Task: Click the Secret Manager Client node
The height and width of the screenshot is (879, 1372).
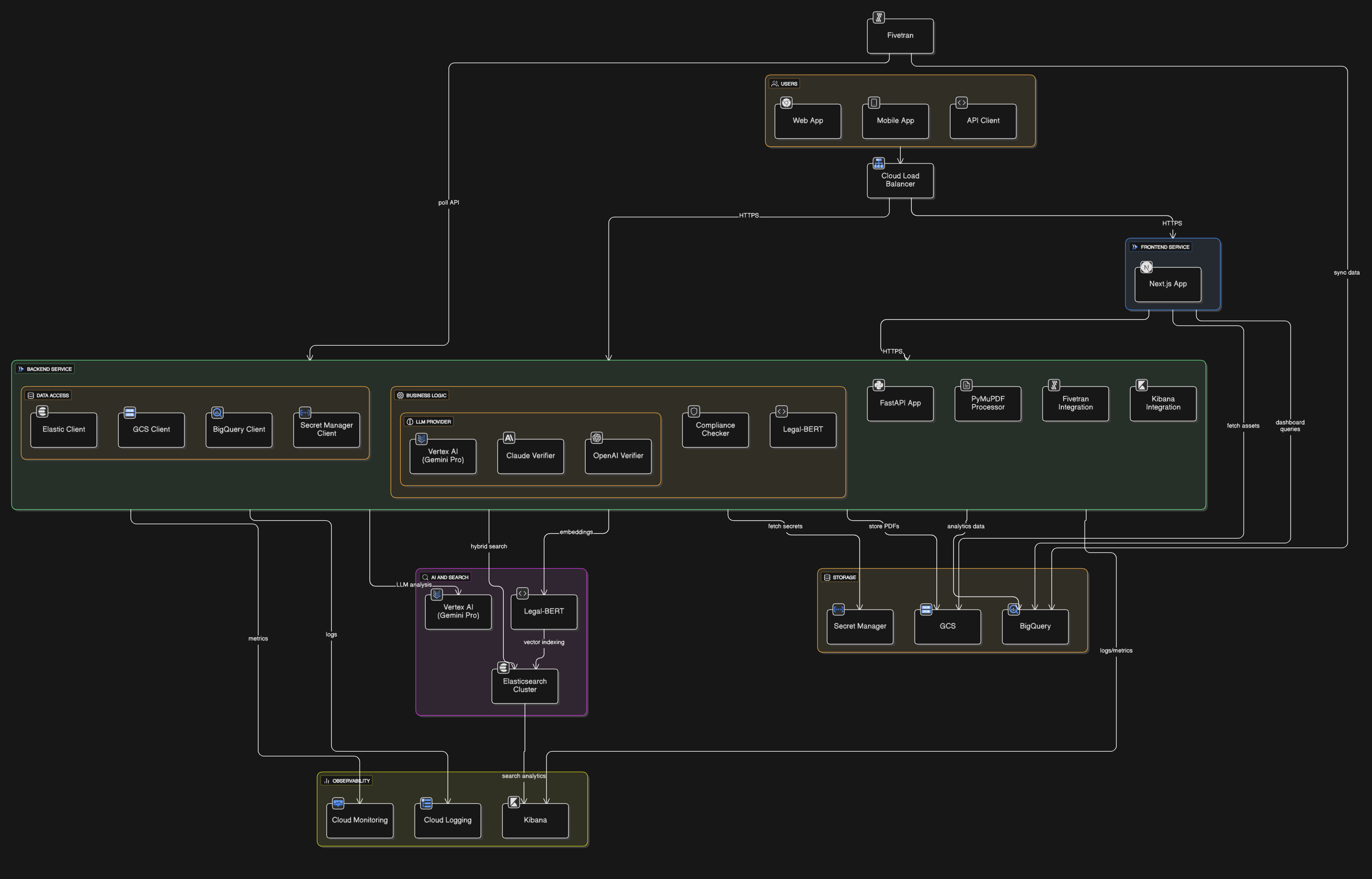Action: pos(326,430)
